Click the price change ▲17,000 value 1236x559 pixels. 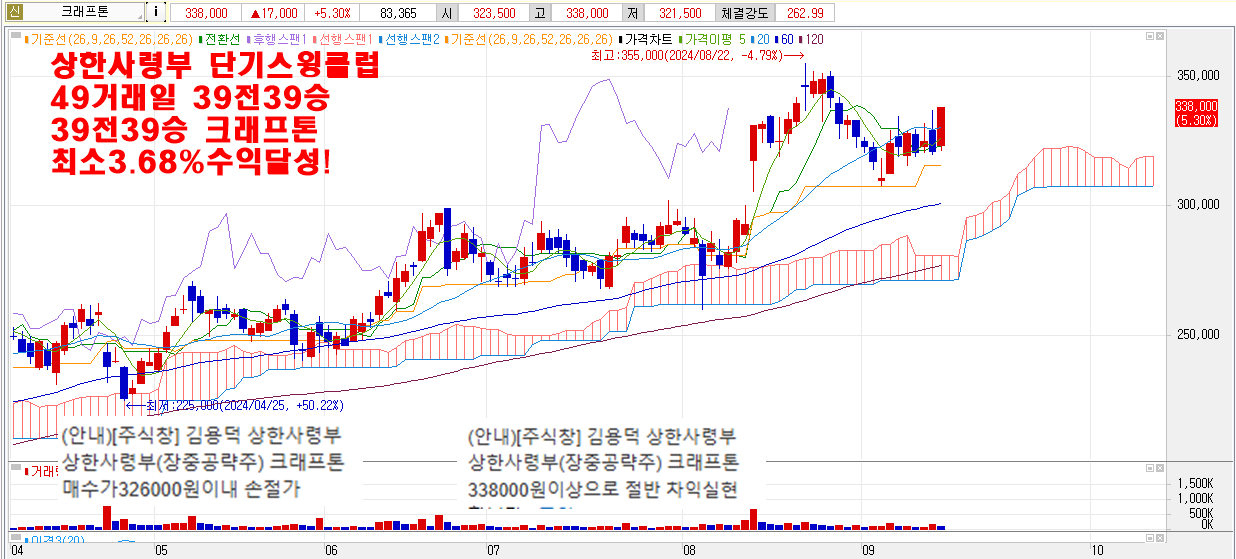click(274, 13)
